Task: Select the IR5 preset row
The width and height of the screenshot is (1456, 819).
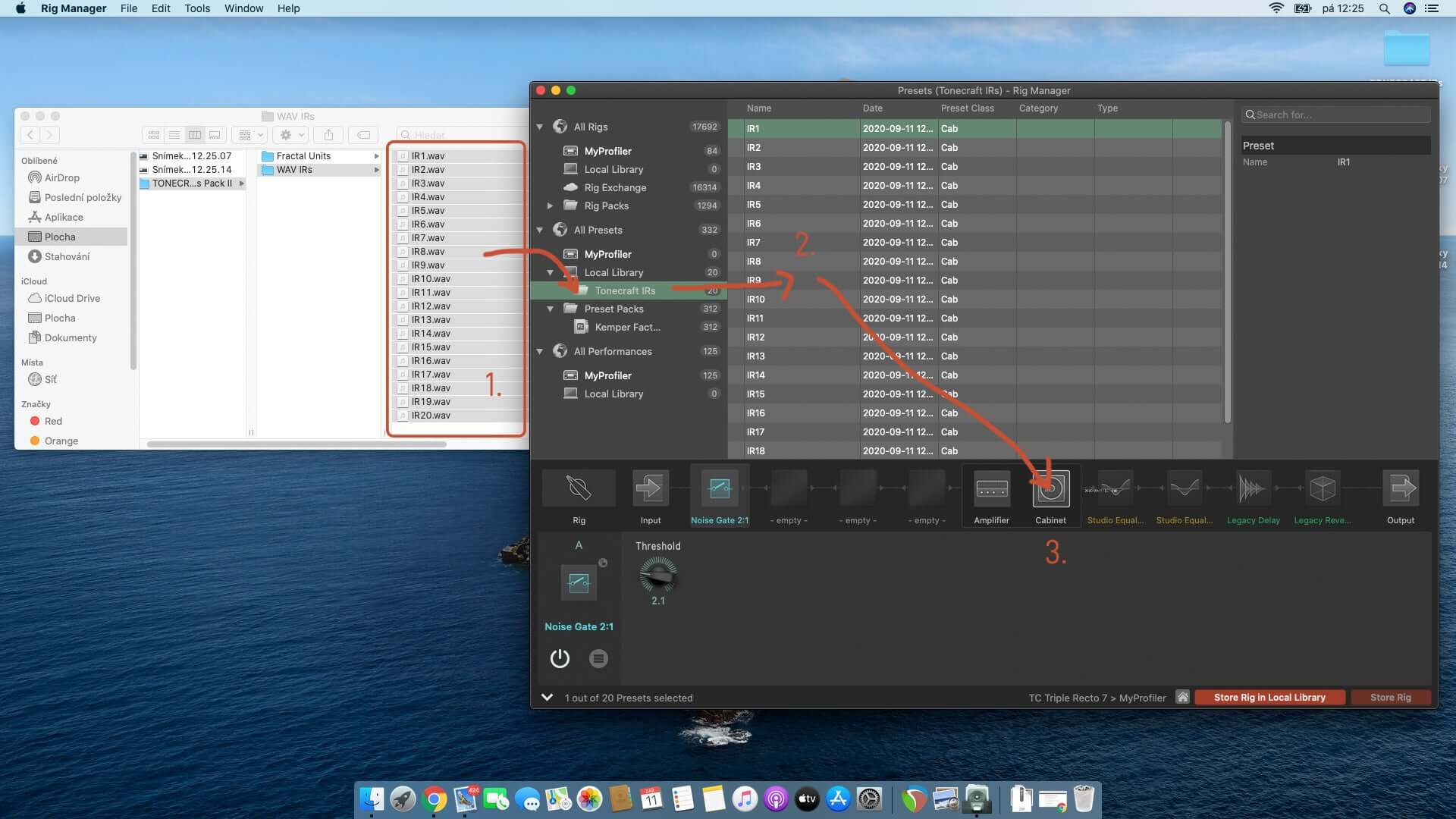Action: (974, 205)
